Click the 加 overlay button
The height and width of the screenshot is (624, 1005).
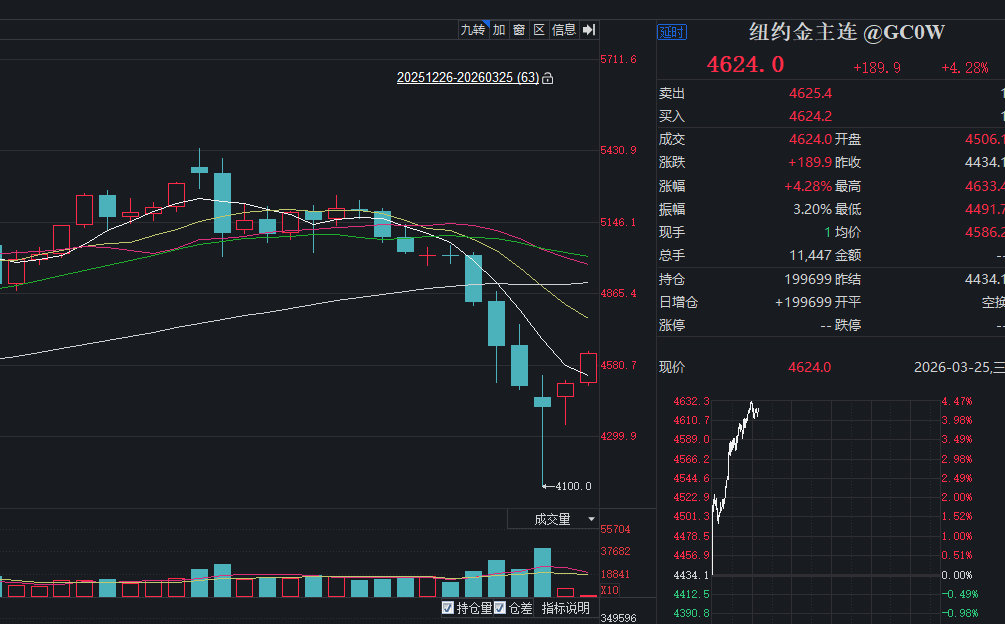pyautogui.click(x=499, y=30)
